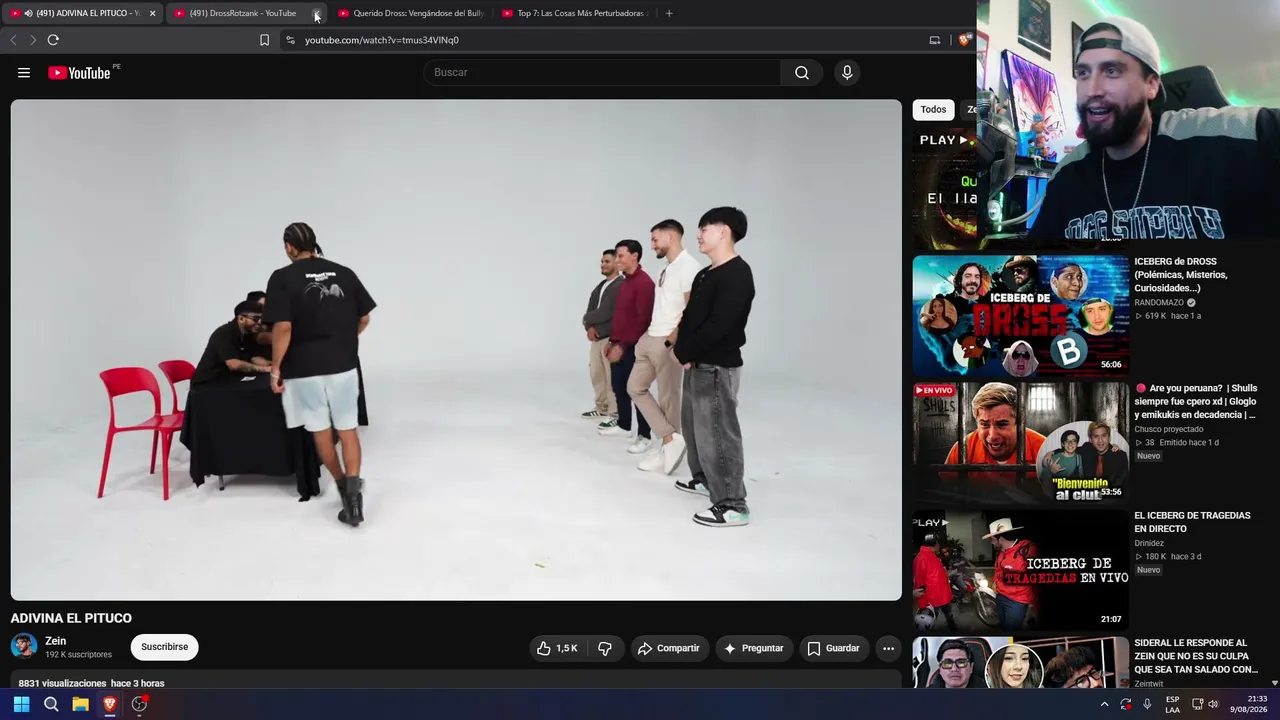
Task: Close the DrossRotzank tab
Action: click(316, 13)
